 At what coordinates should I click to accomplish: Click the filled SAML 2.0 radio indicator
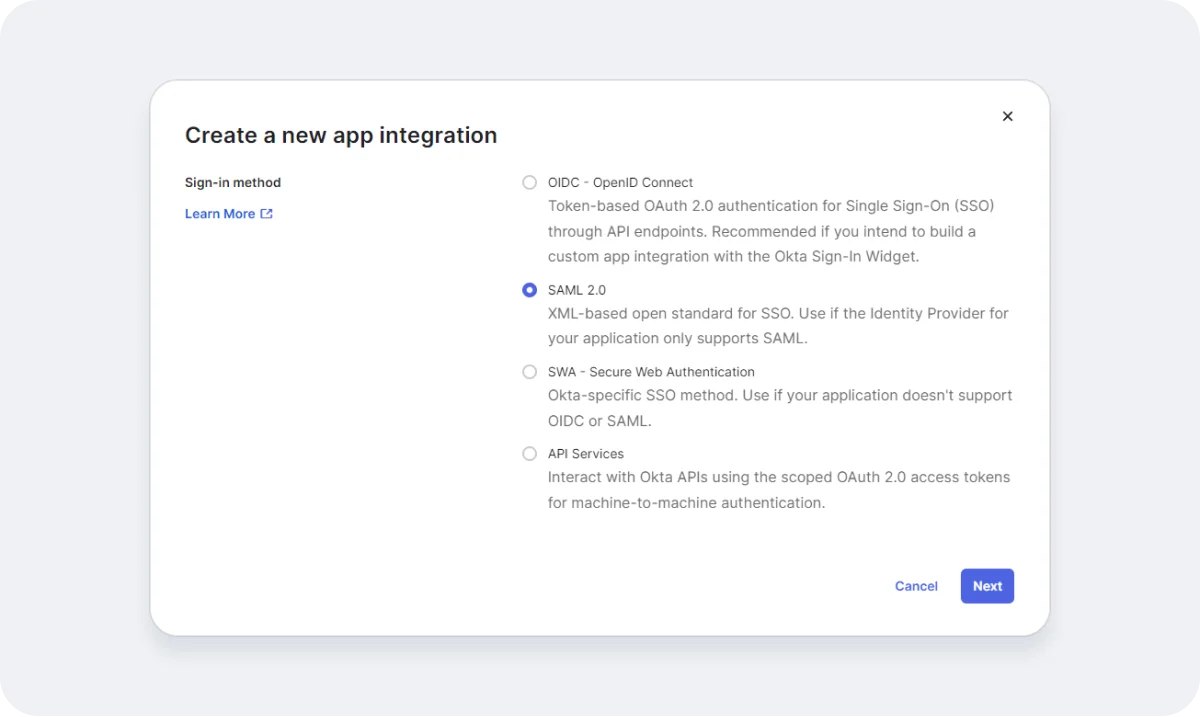529,290
